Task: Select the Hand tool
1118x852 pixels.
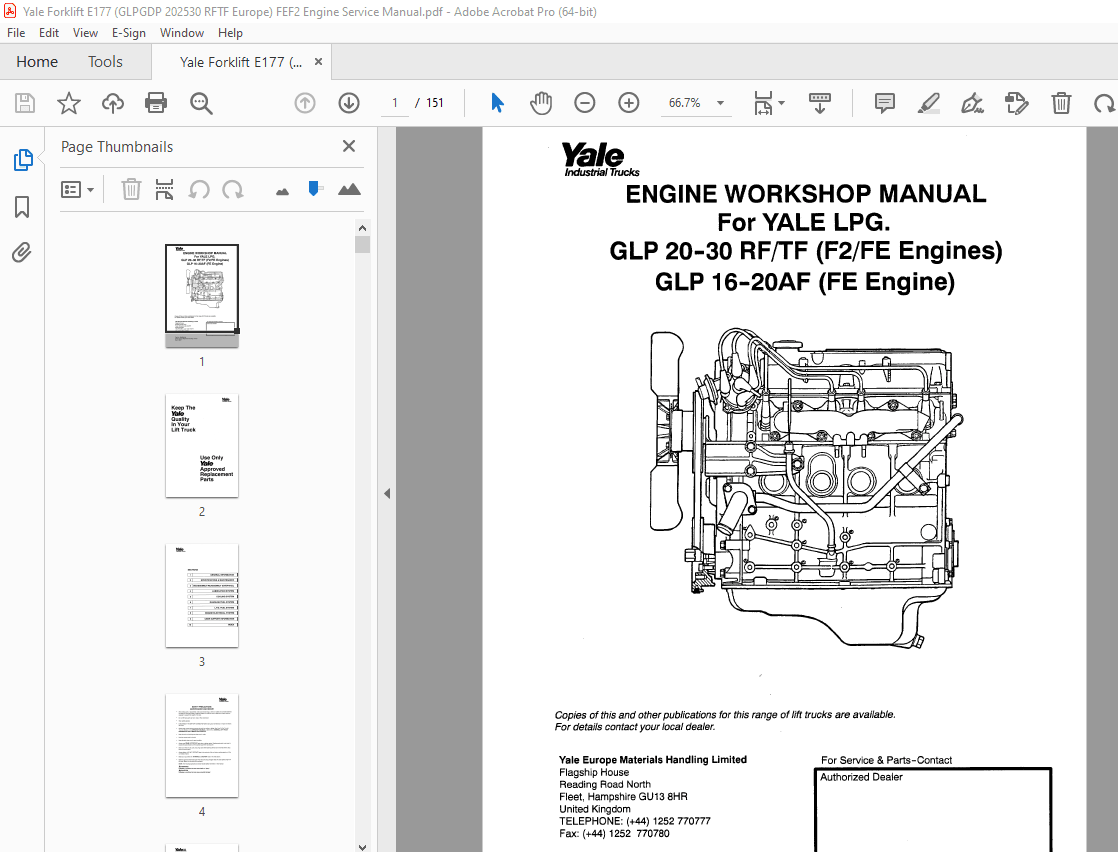Action: [x=541, y=102]
